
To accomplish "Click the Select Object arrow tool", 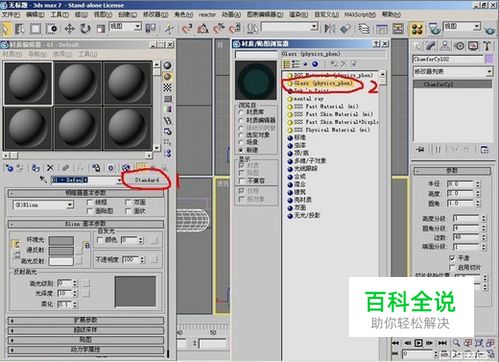I will (x=6, y=29).
